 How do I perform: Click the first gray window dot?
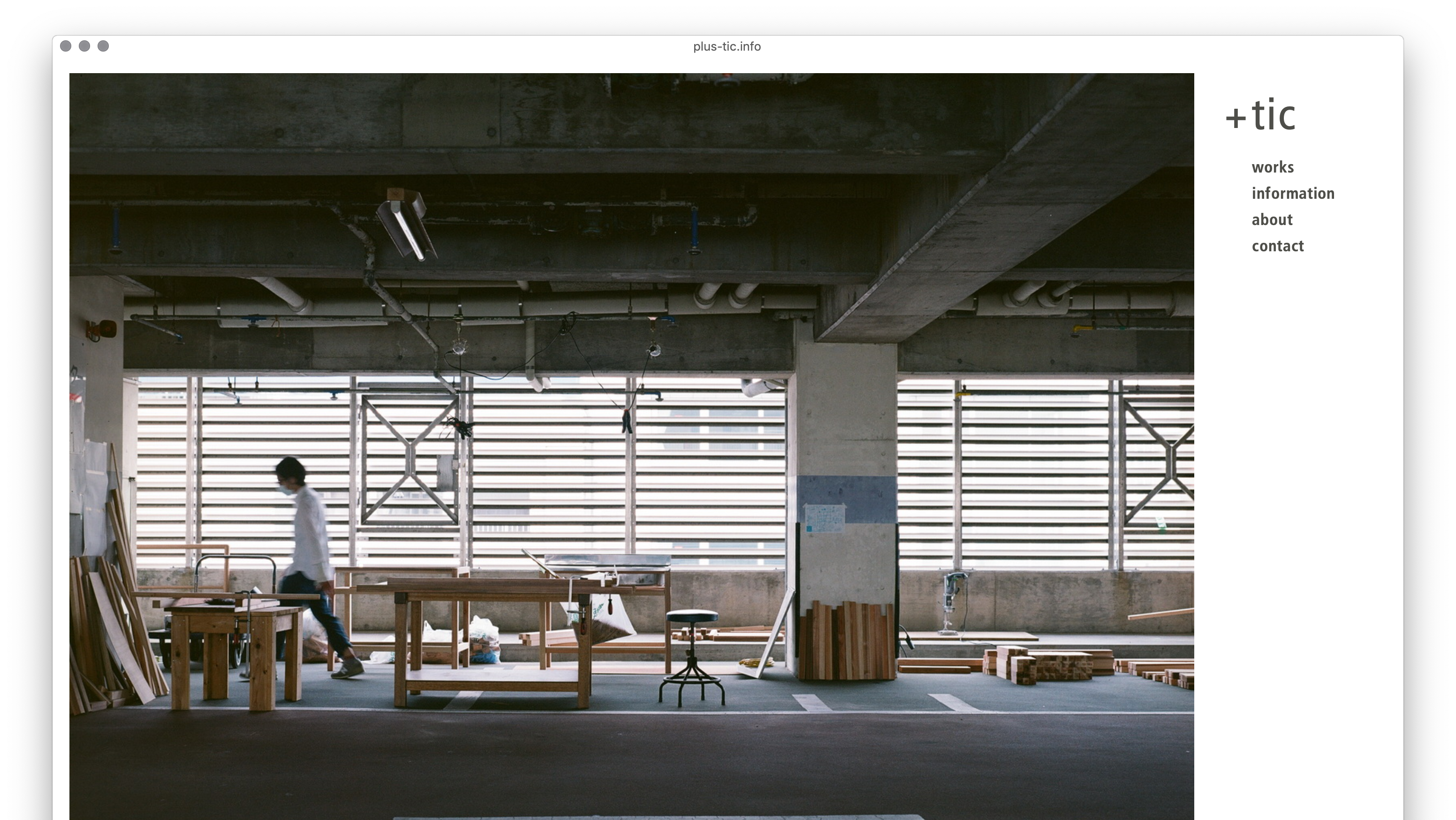tap(66, 46)
